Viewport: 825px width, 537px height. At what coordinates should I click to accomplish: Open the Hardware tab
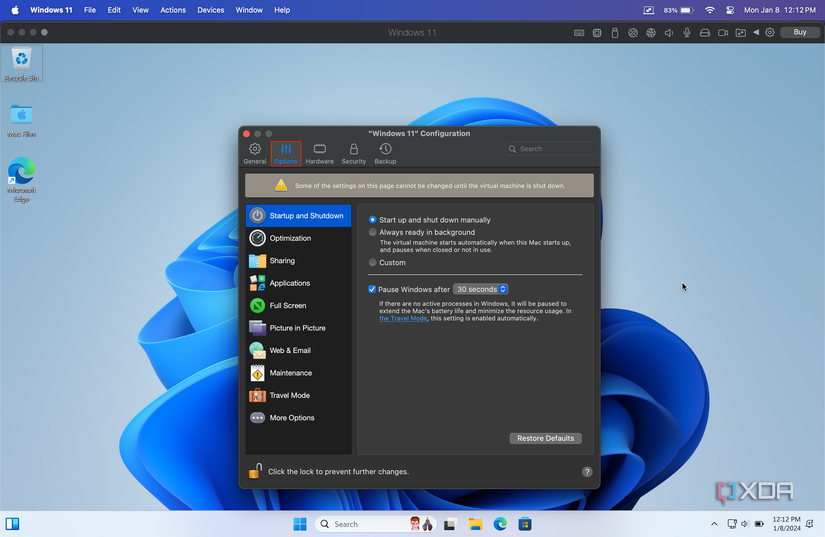(x=319, y=154)
